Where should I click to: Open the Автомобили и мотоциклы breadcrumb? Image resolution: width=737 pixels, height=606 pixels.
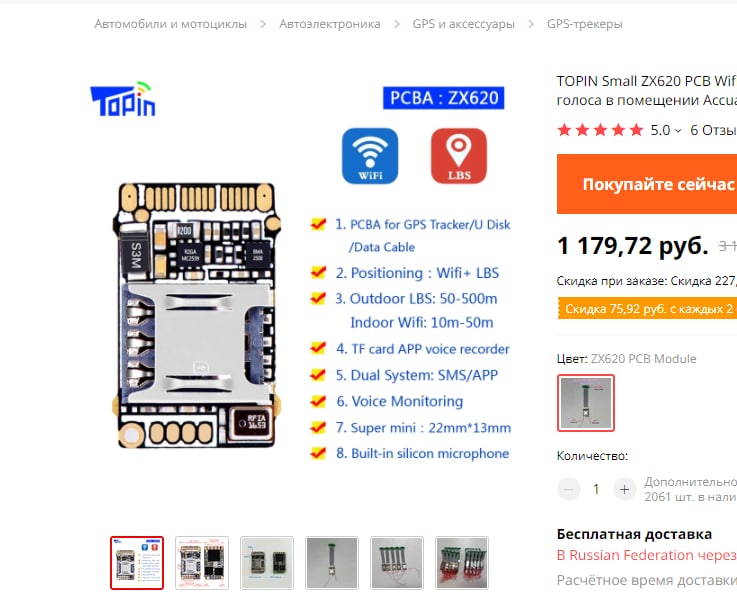(x=171, y=24)
